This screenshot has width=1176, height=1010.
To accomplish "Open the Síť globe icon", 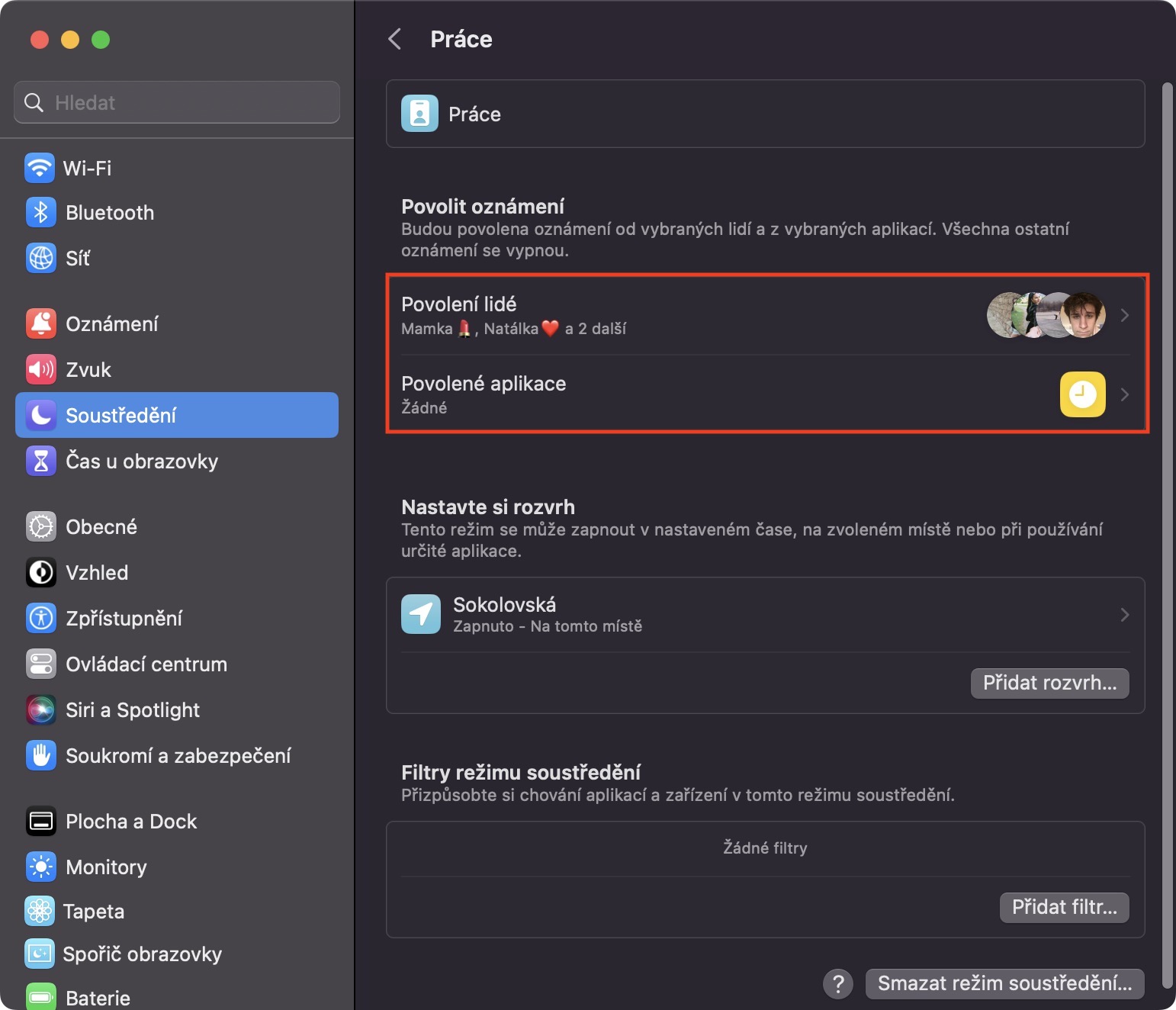I will tap(41, 259).
